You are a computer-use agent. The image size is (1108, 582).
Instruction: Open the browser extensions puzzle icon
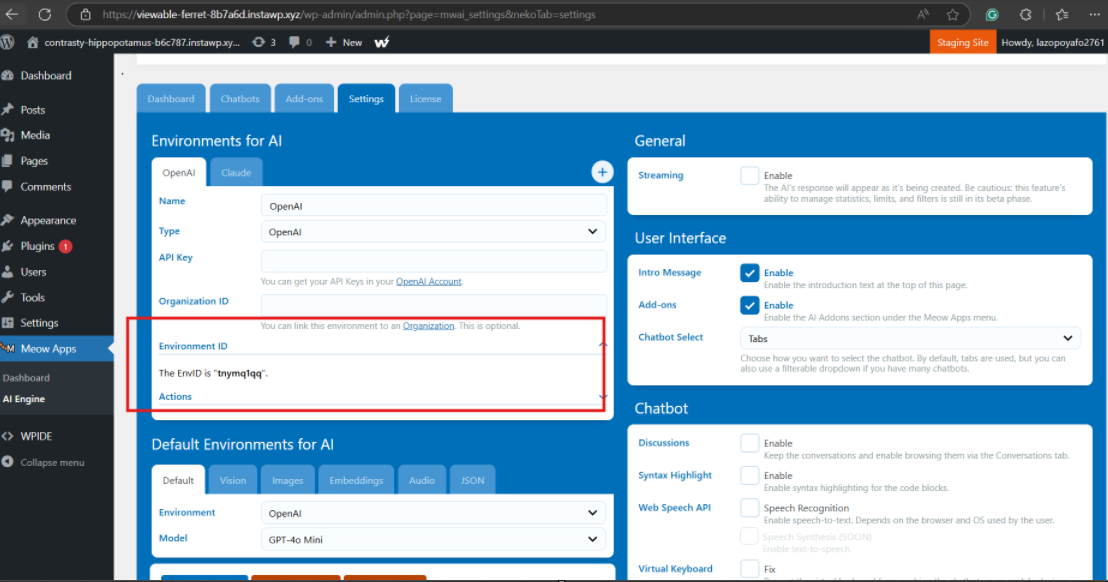pos(1026,14)
